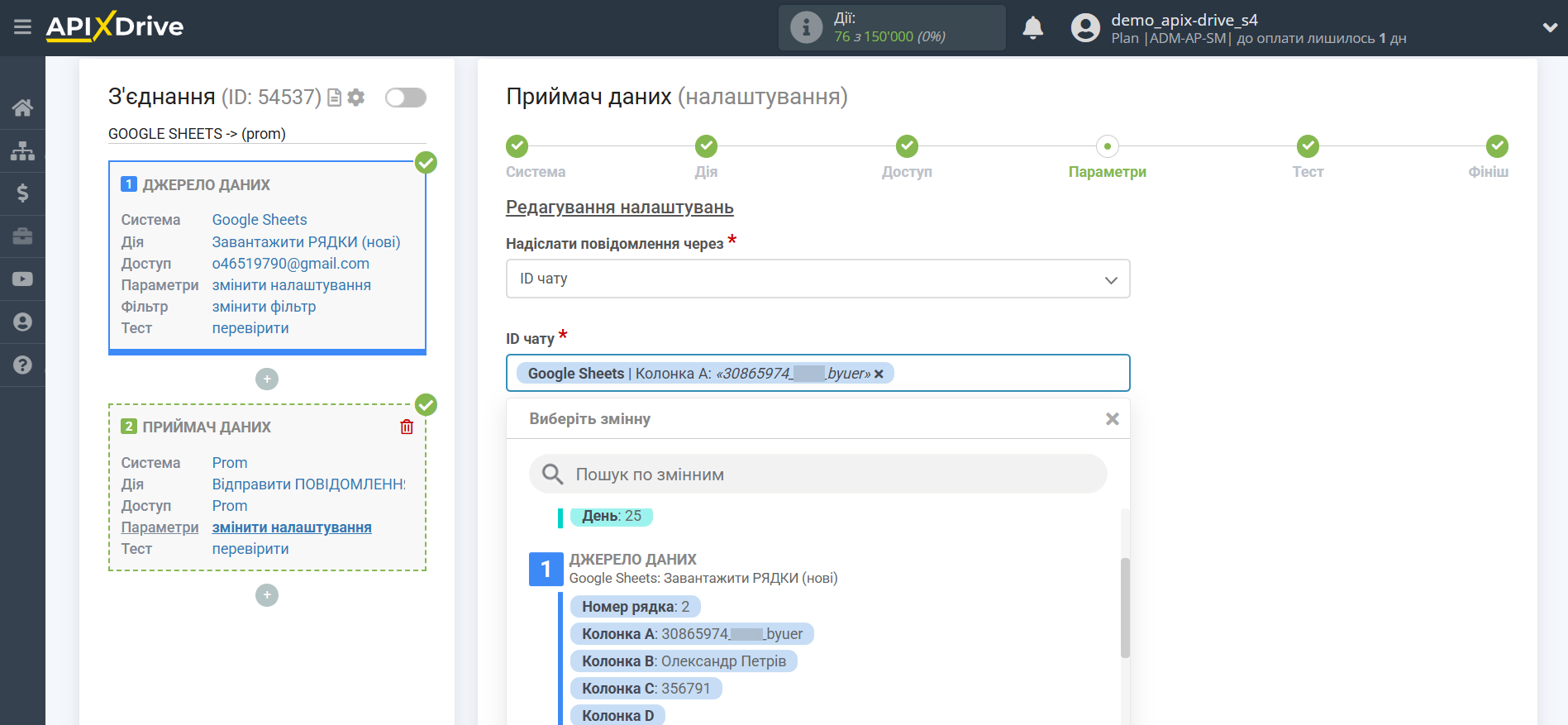Click the Система step in the wizard
Screen dimensions: 1568x725
(517, 146)
